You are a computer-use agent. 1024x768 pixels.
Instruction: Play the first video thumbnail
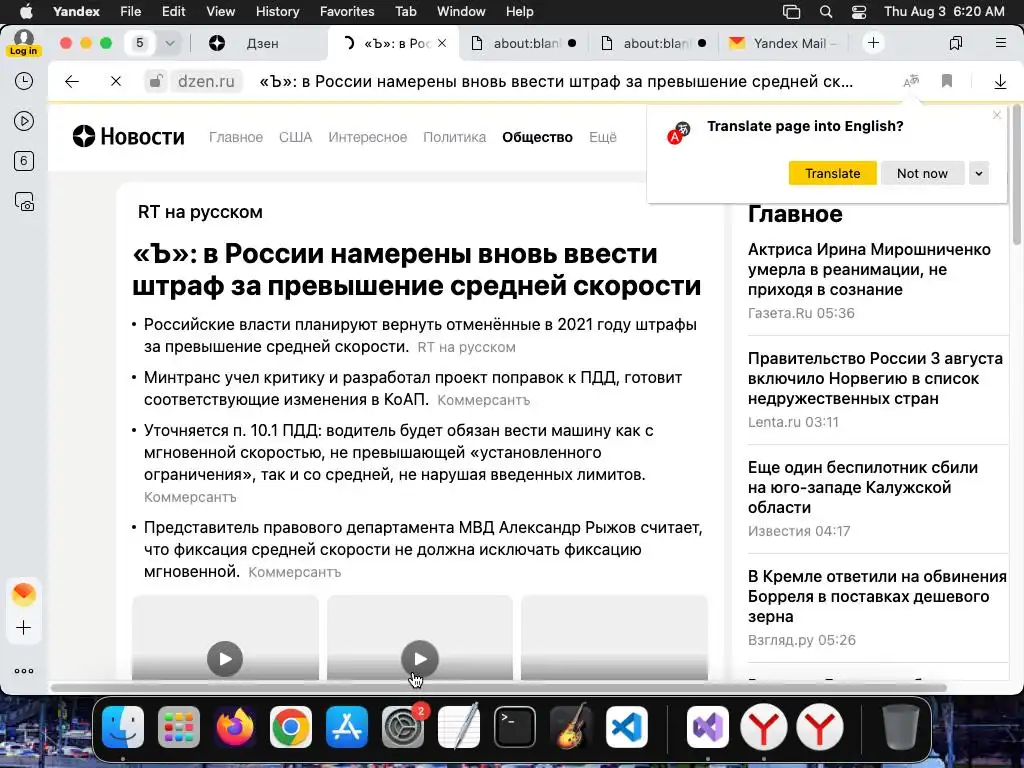(225, 659)
